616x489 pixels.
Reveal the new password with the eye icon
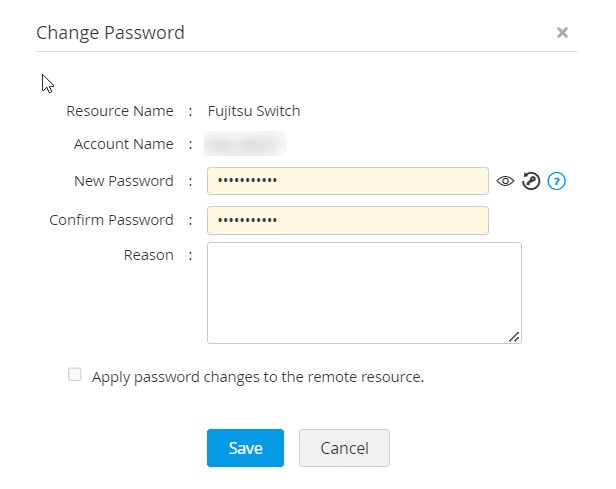click(x=505, y=181)
